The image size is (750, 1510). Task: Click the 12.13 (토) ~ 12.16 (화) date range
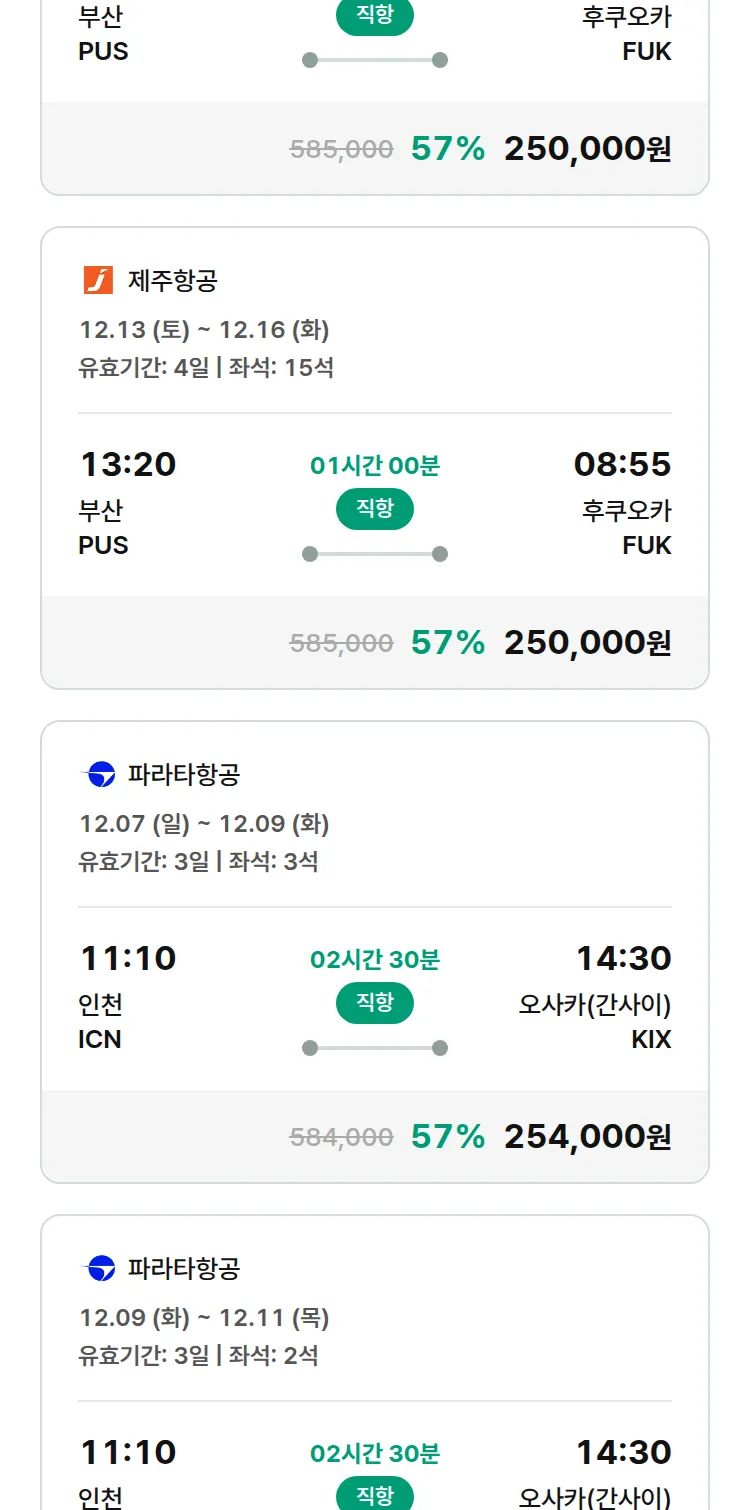[x=204, y=330]
